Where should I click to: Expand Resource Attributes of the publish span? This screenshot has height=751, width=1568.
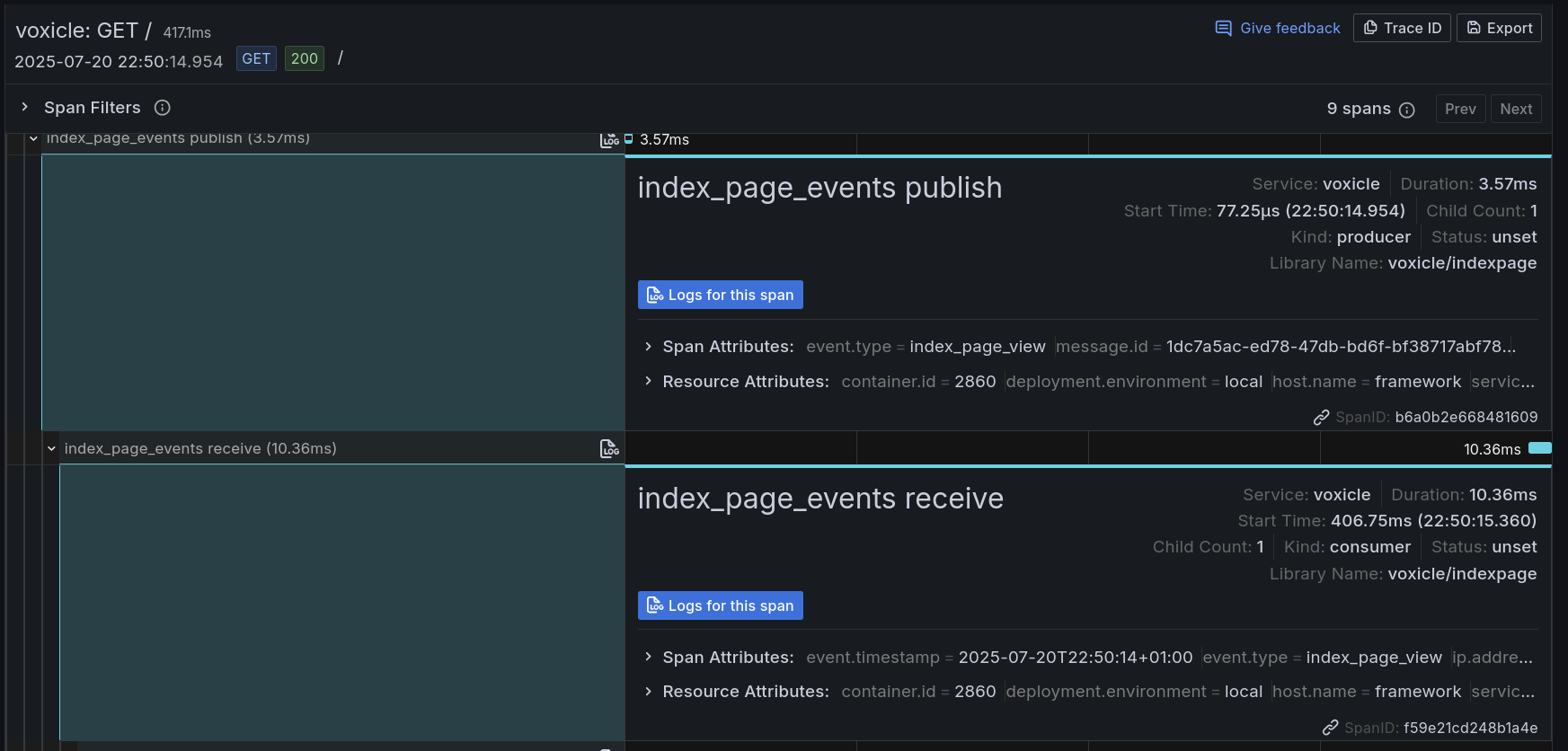tap(648, 382)
